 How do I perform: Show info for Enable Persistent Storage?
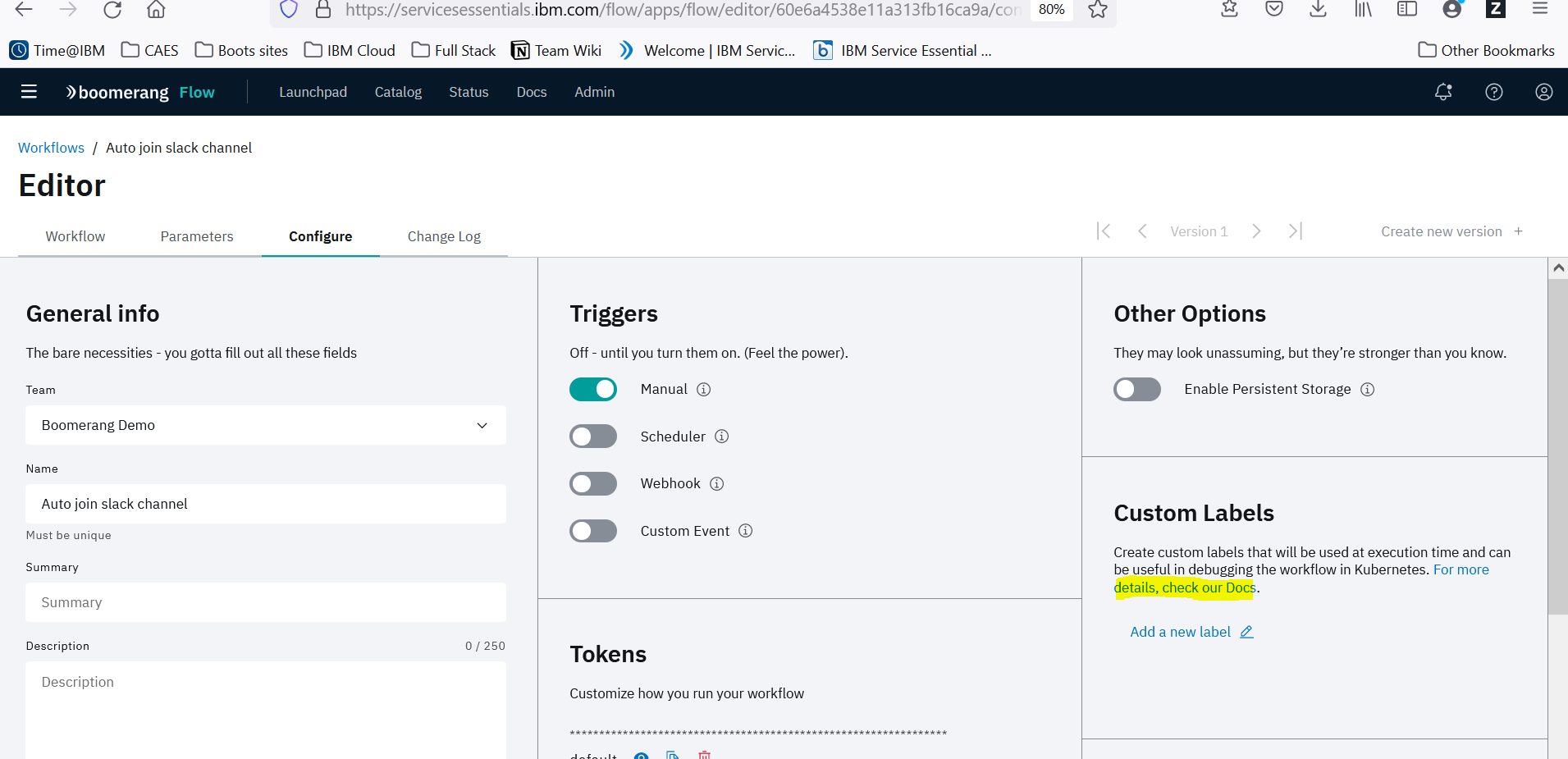pyautogui.click(x=1368, y=389)
